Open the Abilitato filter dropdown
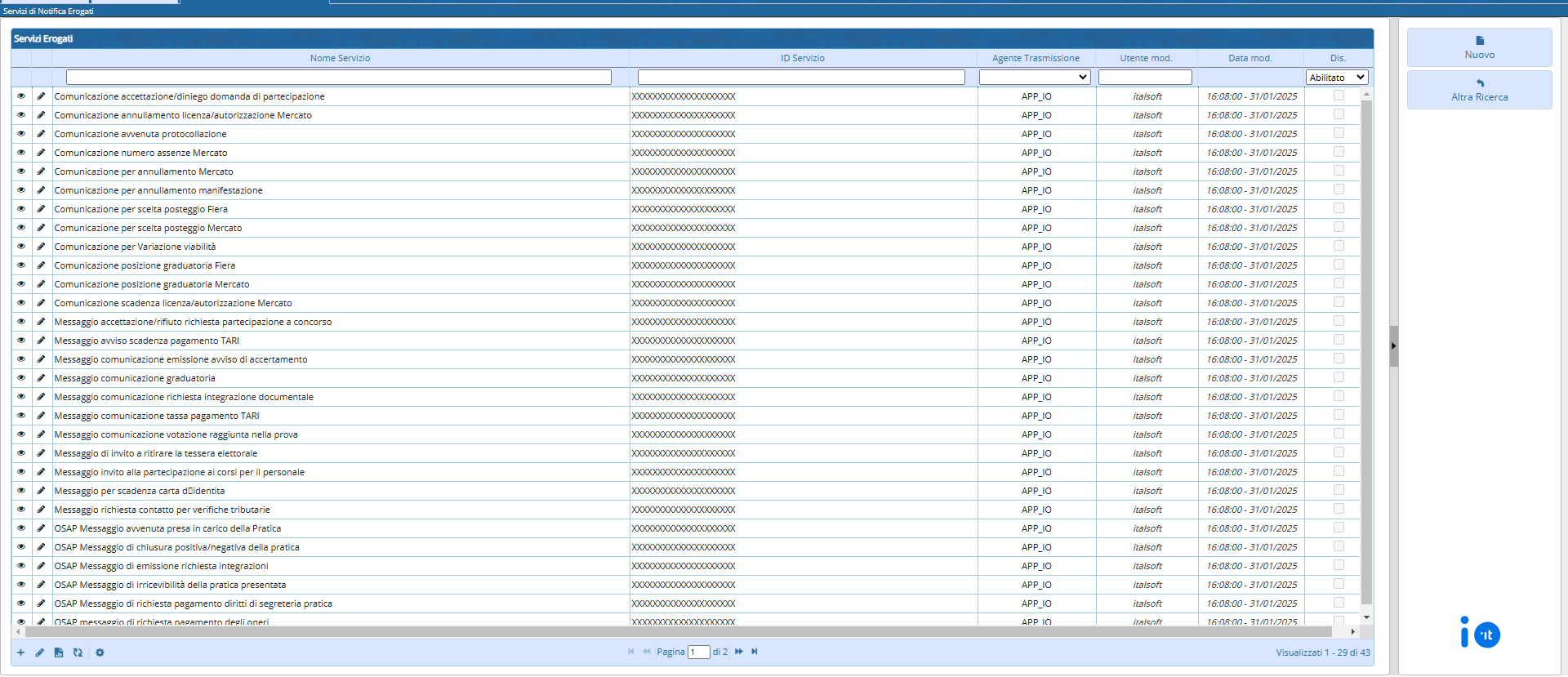The image size is (1568, 677). pos(1337,78)
